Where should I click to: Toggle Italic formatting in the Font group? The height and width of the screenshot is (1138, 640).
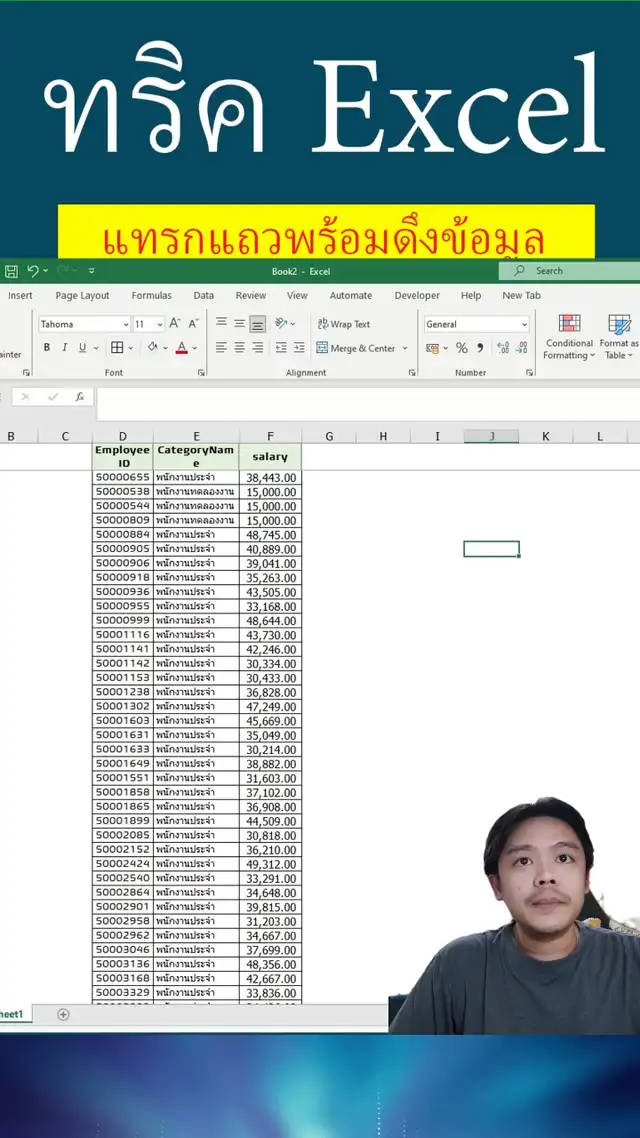point(65,348)
